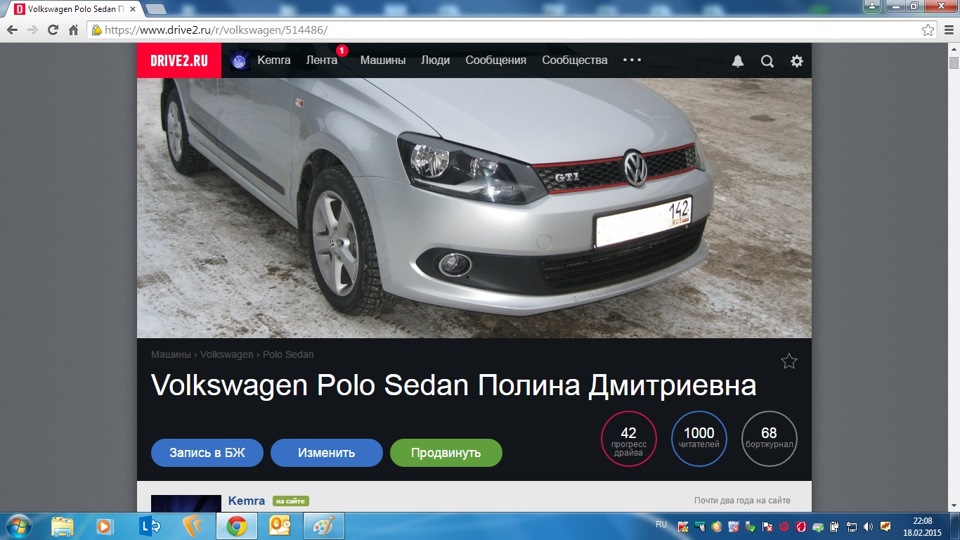Open the Chrome menu button
This screenshot has height=540, width=960.
(948, 29)
